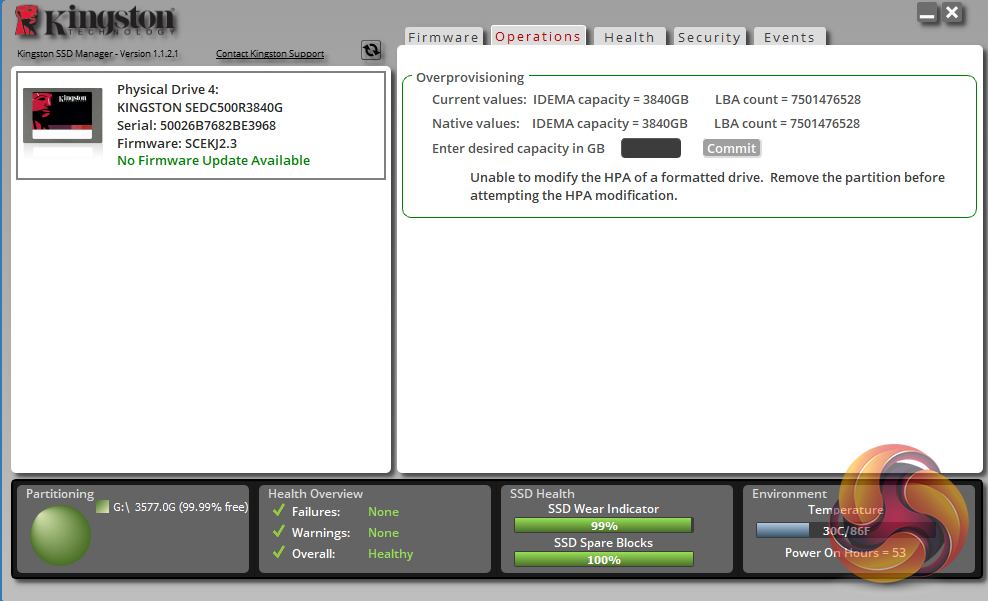This screenshot has width=988, height=601.
Task: Click native values IDEMA capacity 3840GB
Action: click(x=610, y=123)
